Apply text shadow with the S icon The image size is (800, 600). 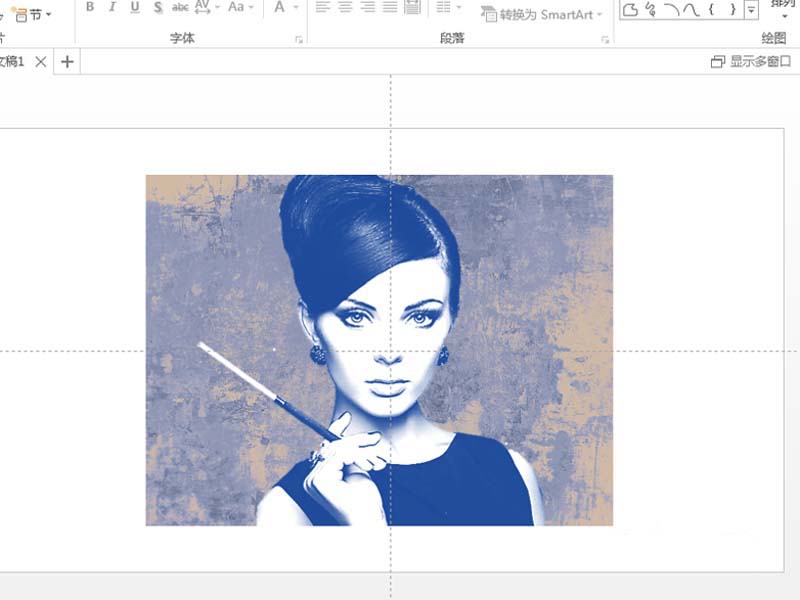tap(158, 7)
